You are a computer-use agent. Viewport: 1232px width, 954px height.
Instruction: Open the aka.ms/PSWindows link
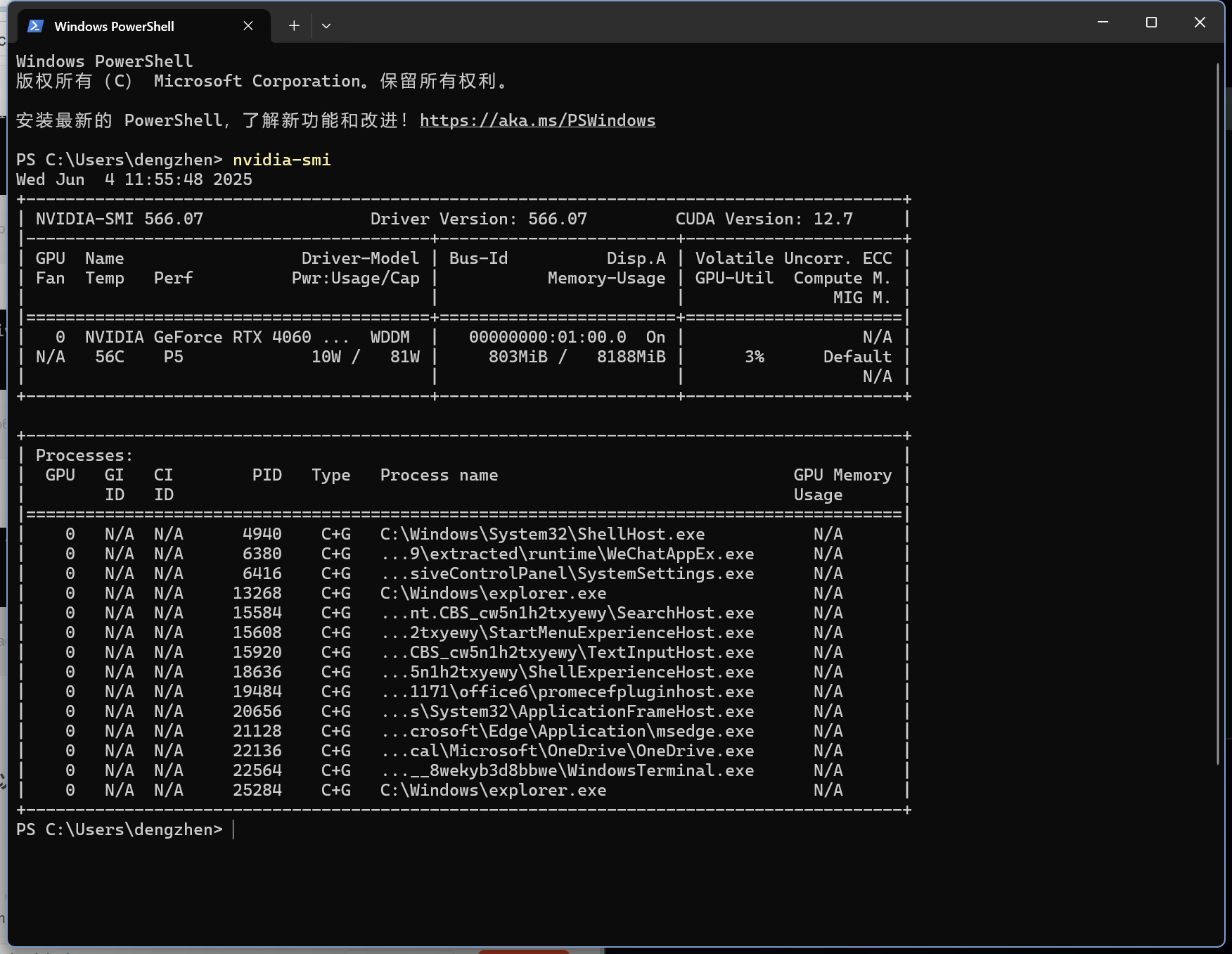pyautogui.click(x=537, y=120)
